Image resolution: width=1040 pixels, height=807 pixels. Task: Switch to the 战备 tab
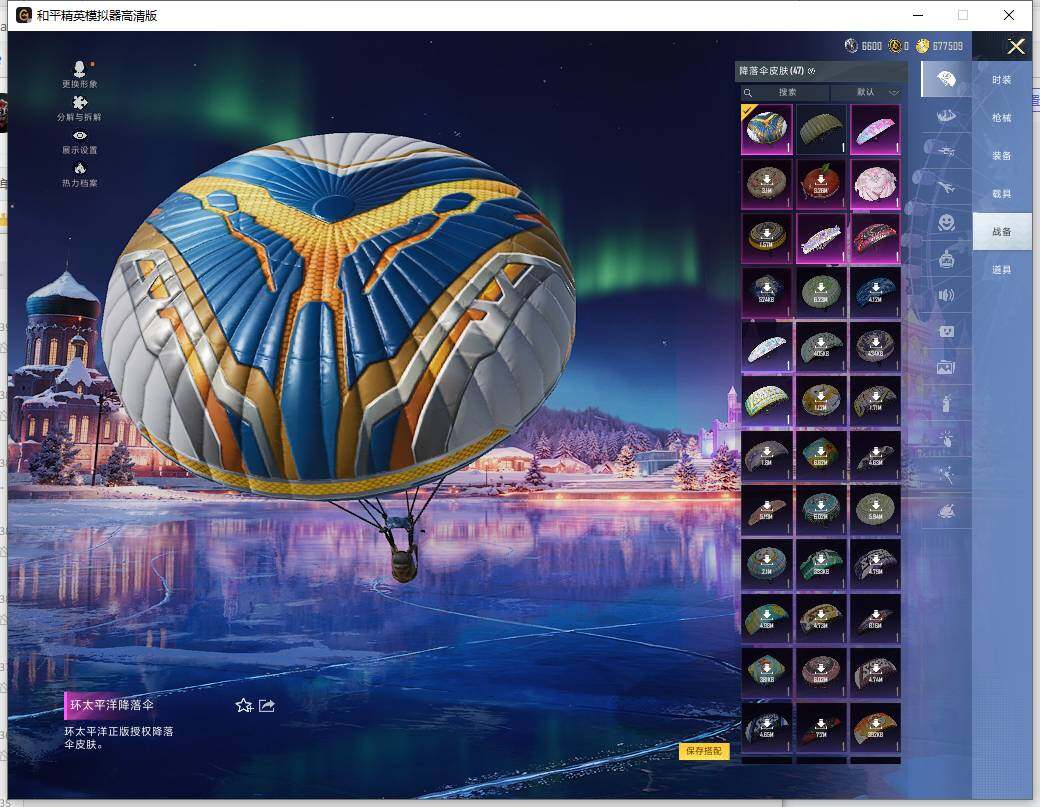click(1002, 231)
